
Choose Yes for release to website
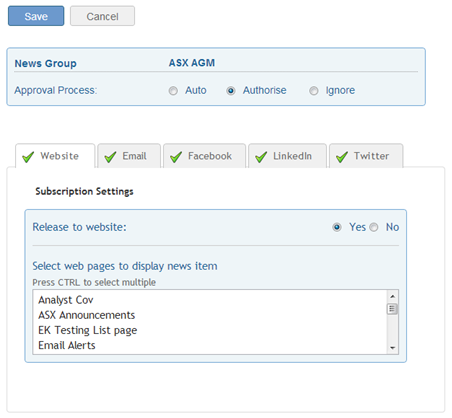tap(337, 227)
